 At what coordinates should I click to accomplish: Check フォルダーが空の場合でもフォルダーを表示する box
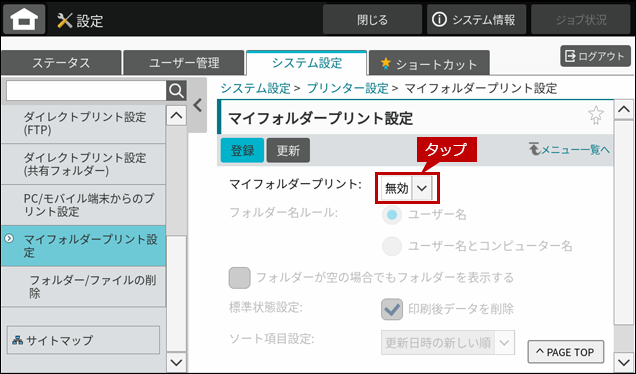click(x=239, y=277)
